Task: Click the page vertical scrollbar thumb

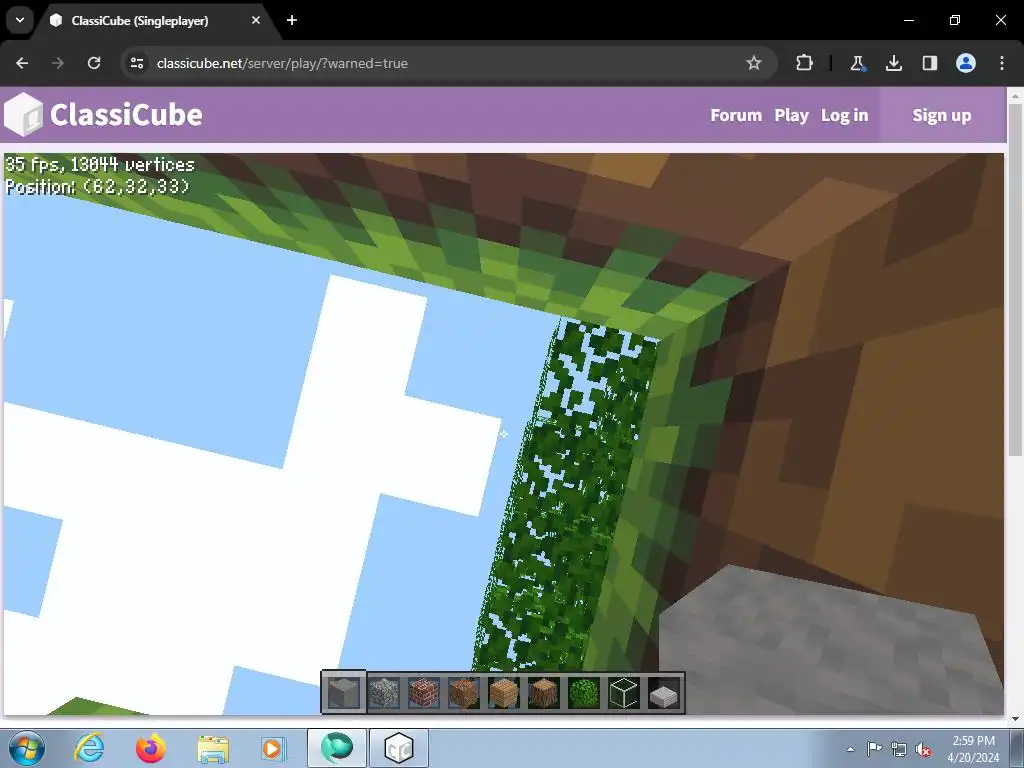Action: click(x=1015, y=280)
